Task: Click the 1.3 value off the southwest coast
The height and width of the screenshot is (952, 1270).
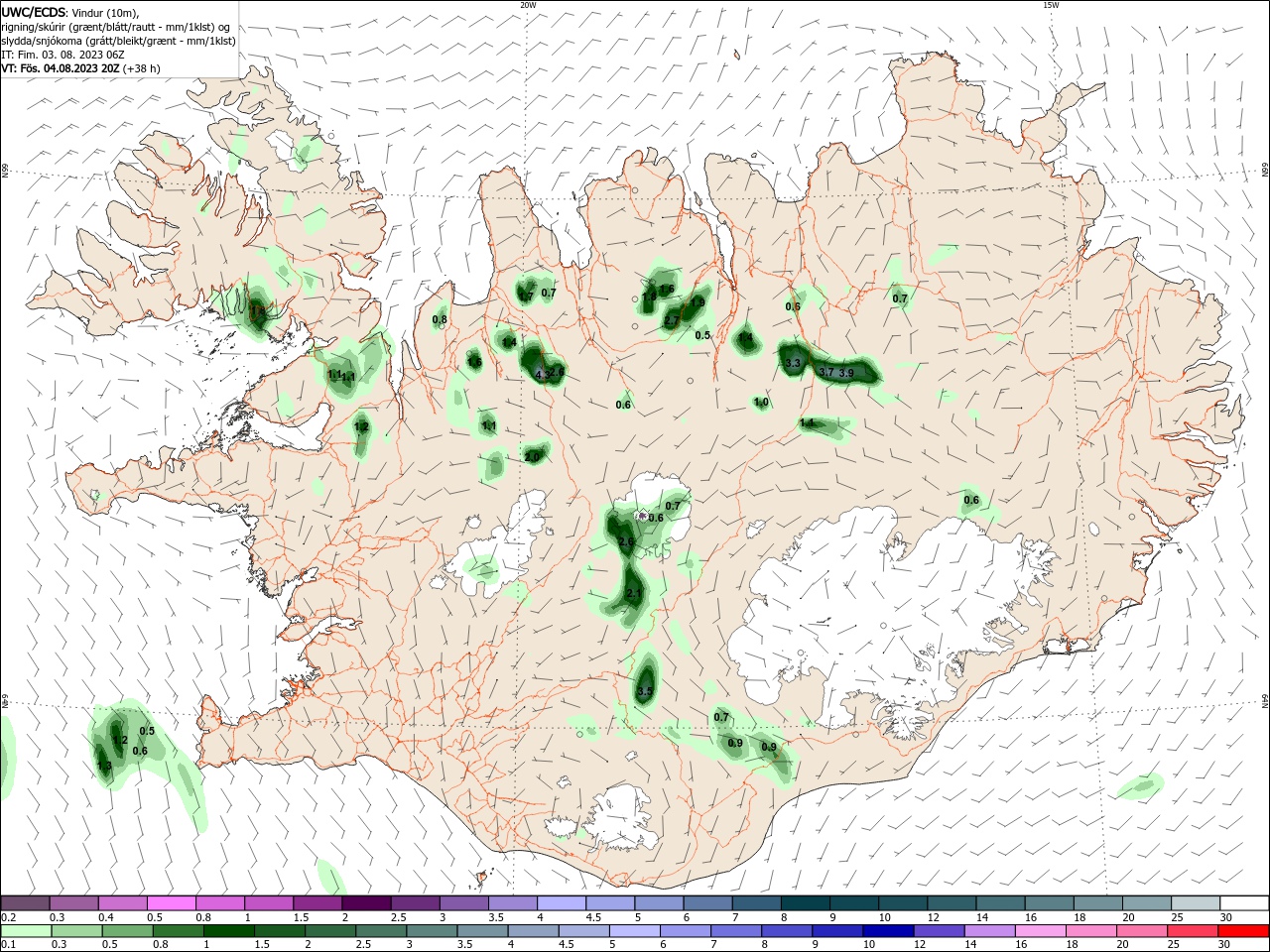Action: pyautogui.click(x=104, y=766)
